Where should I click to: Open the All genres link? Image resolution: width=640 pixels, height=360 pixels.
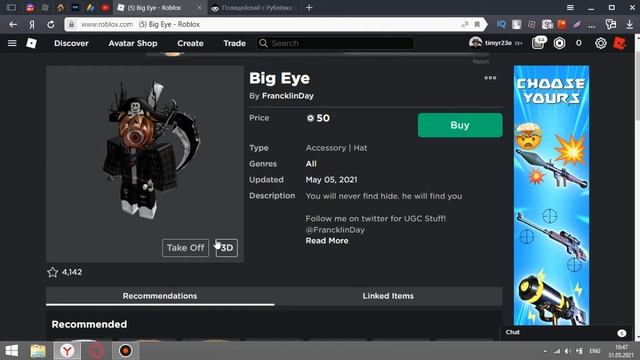pyautogui.click(x=311, y=164)
